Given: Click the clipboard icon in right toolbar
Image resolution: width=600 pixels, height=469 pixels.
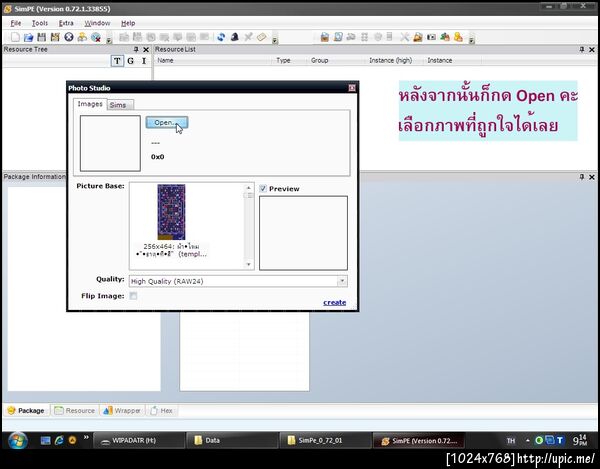Looking at the screenshot, I should 324,37.
